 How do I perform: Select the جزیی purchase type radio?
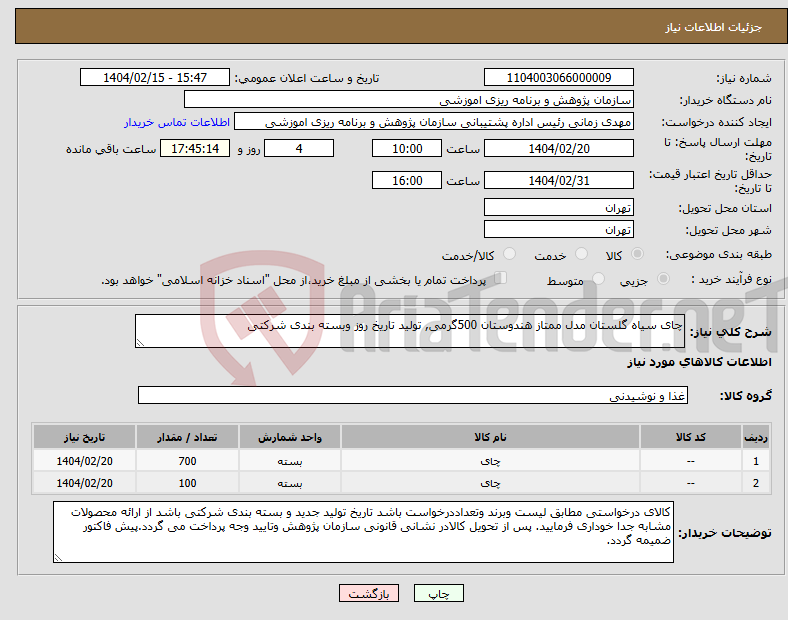click(x=663, y=279)
